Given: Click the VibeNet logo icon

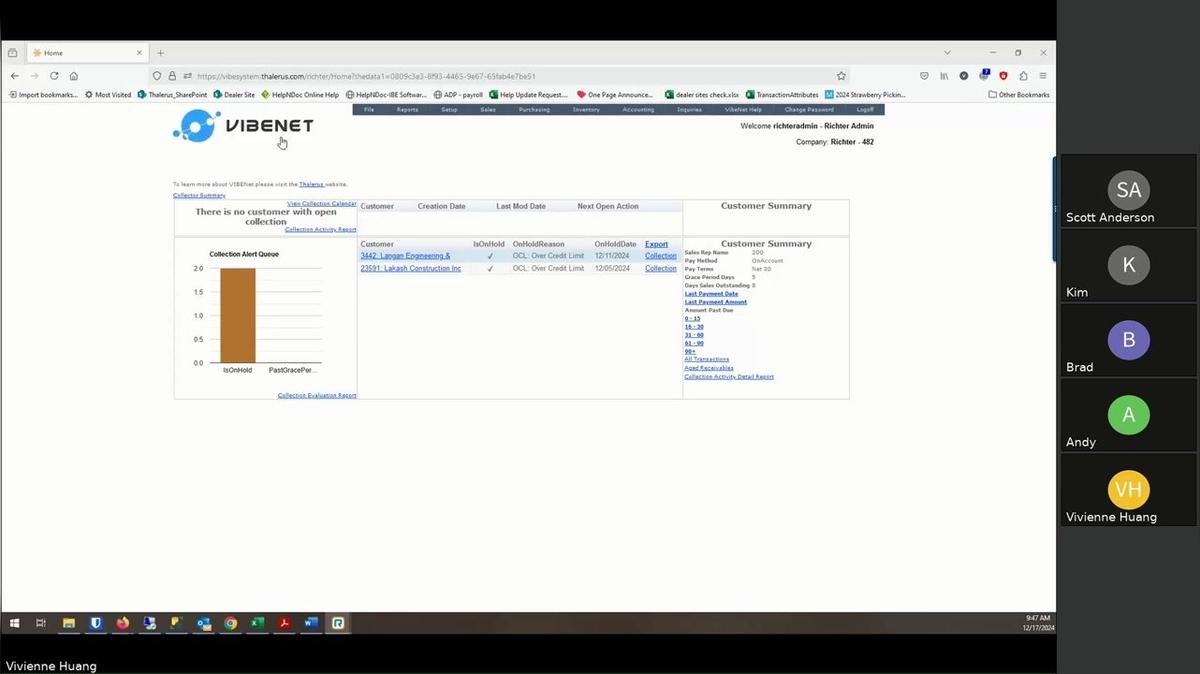Looking at the screenshot, I should (196, 125).
